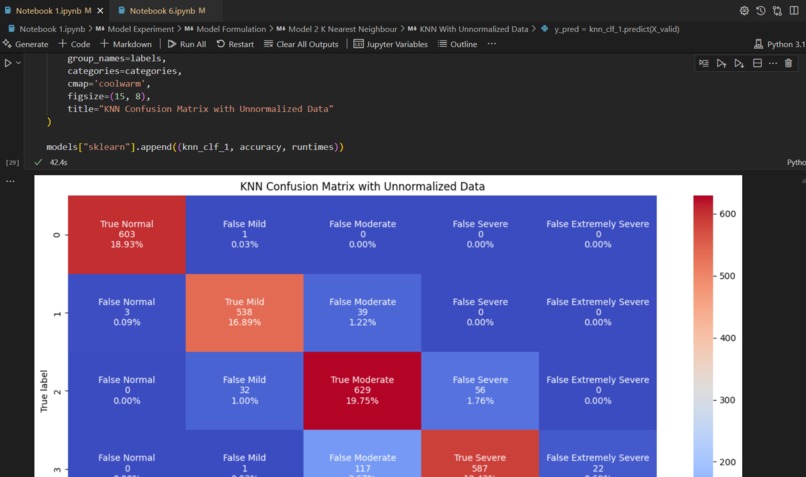806x477 pixels.
Task: Click the colorbar near 600 tick
Action: tap(703, 213)
